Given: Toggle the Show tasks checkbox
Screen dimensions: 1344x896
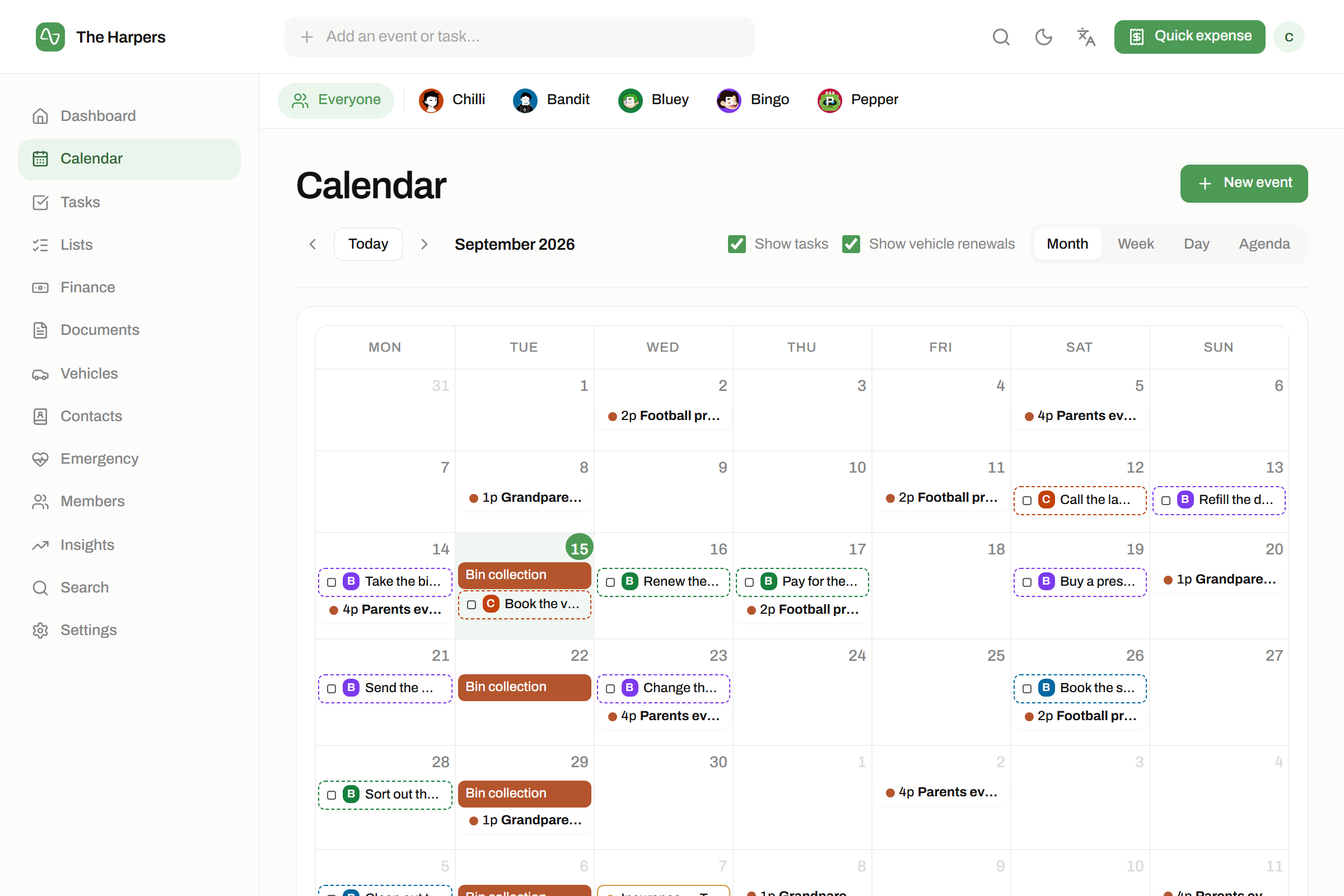Looking at the screenshot, I should 736,244.
